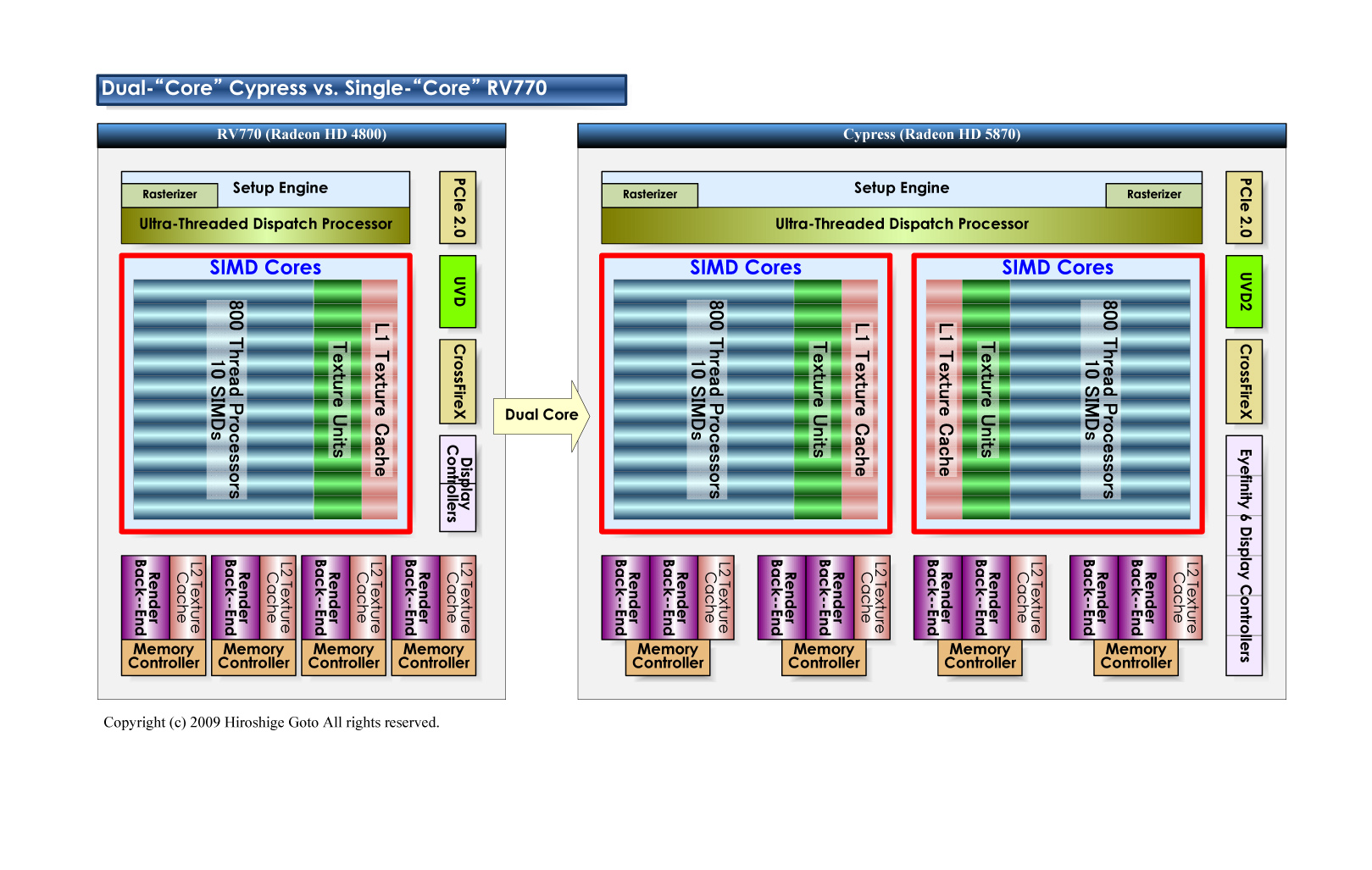Click the leftmost Memory Controller in RV770
The width and height of the screenshot is (1372, 870).
[x=164, y=657]
